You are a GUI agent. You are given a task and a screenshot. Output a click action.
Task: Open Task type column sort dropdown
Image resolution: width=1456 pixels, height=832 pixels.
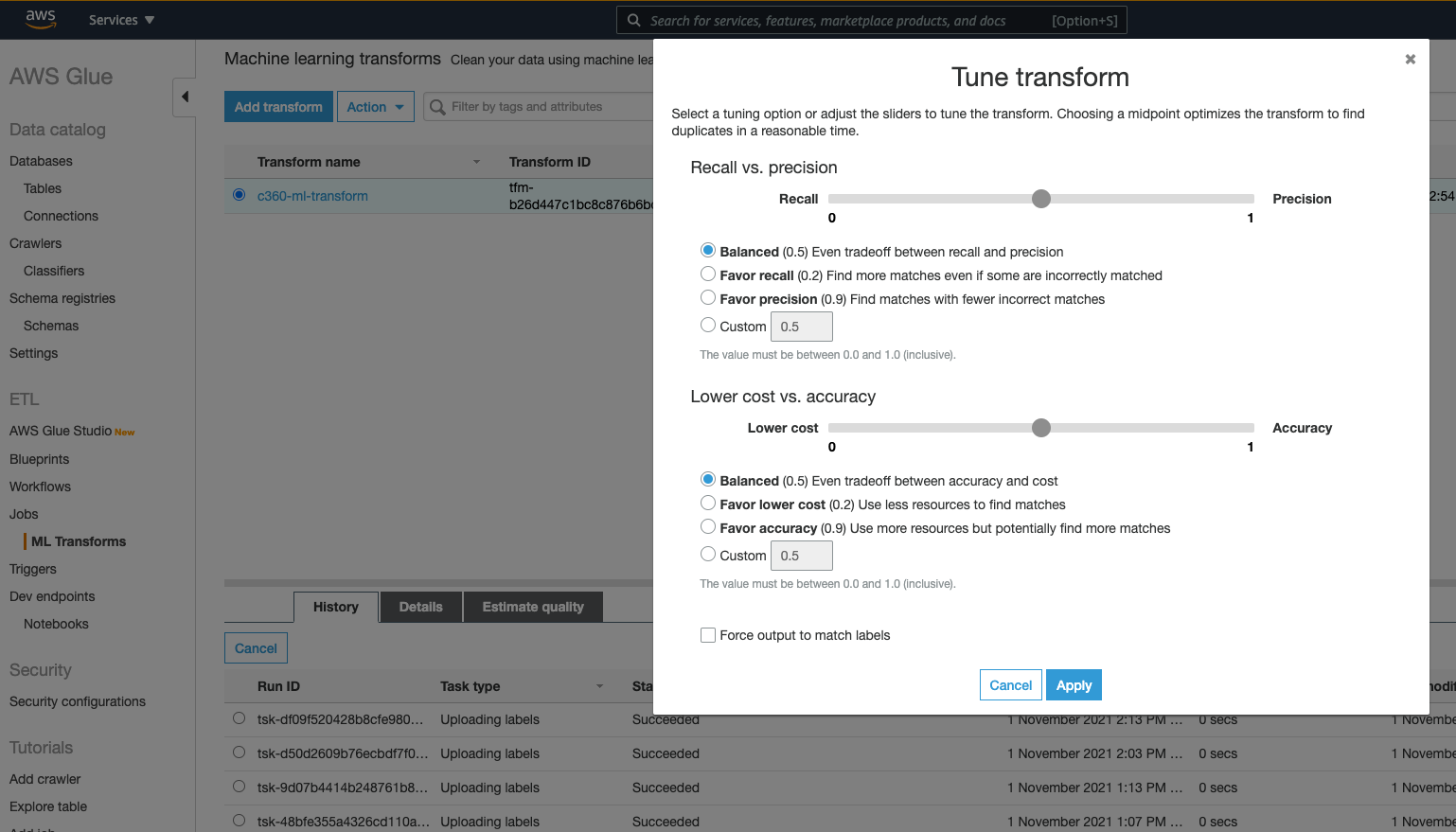coord(599,686)
